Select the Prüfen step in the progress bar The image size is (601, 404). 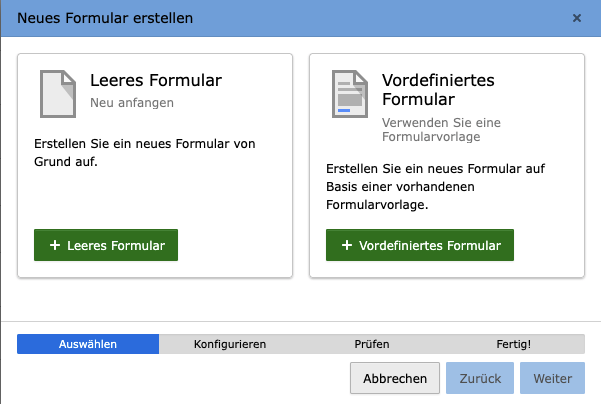click(x=371, y=344)
